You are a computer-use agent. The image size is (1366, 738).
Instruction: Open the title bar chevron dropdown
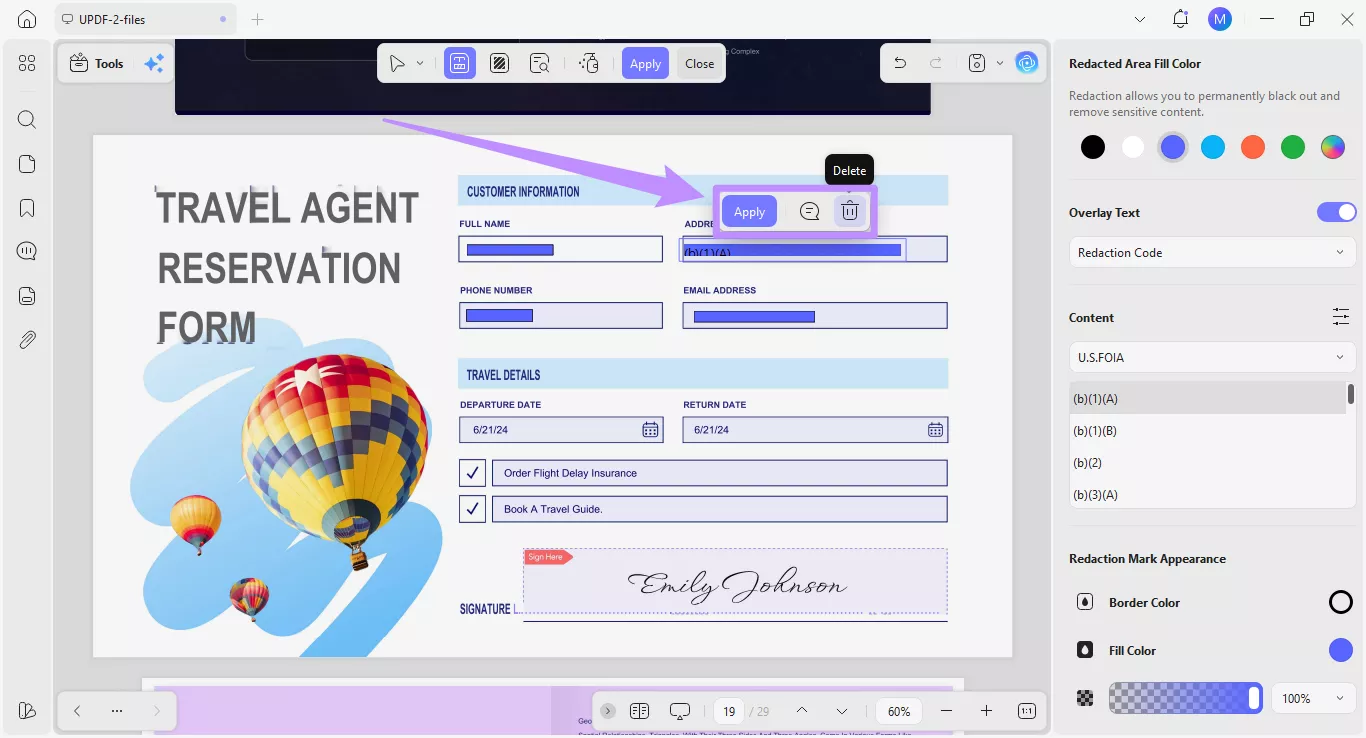[x=1141, y=19]
